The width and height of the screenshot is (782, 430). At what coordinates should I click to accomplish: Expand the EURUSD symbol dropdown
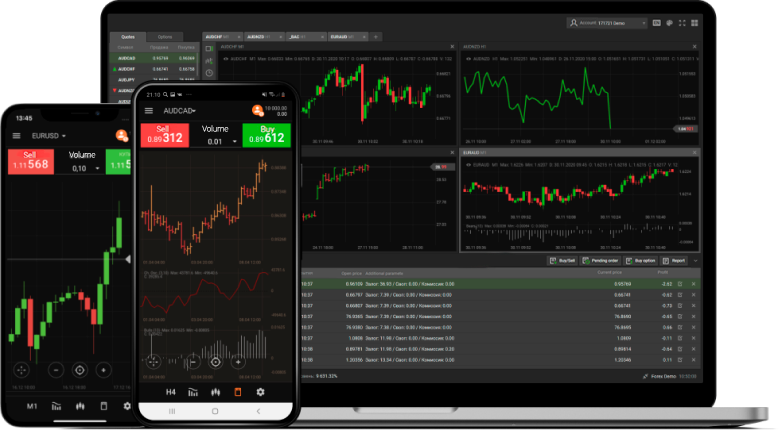[x=49, y=135]
